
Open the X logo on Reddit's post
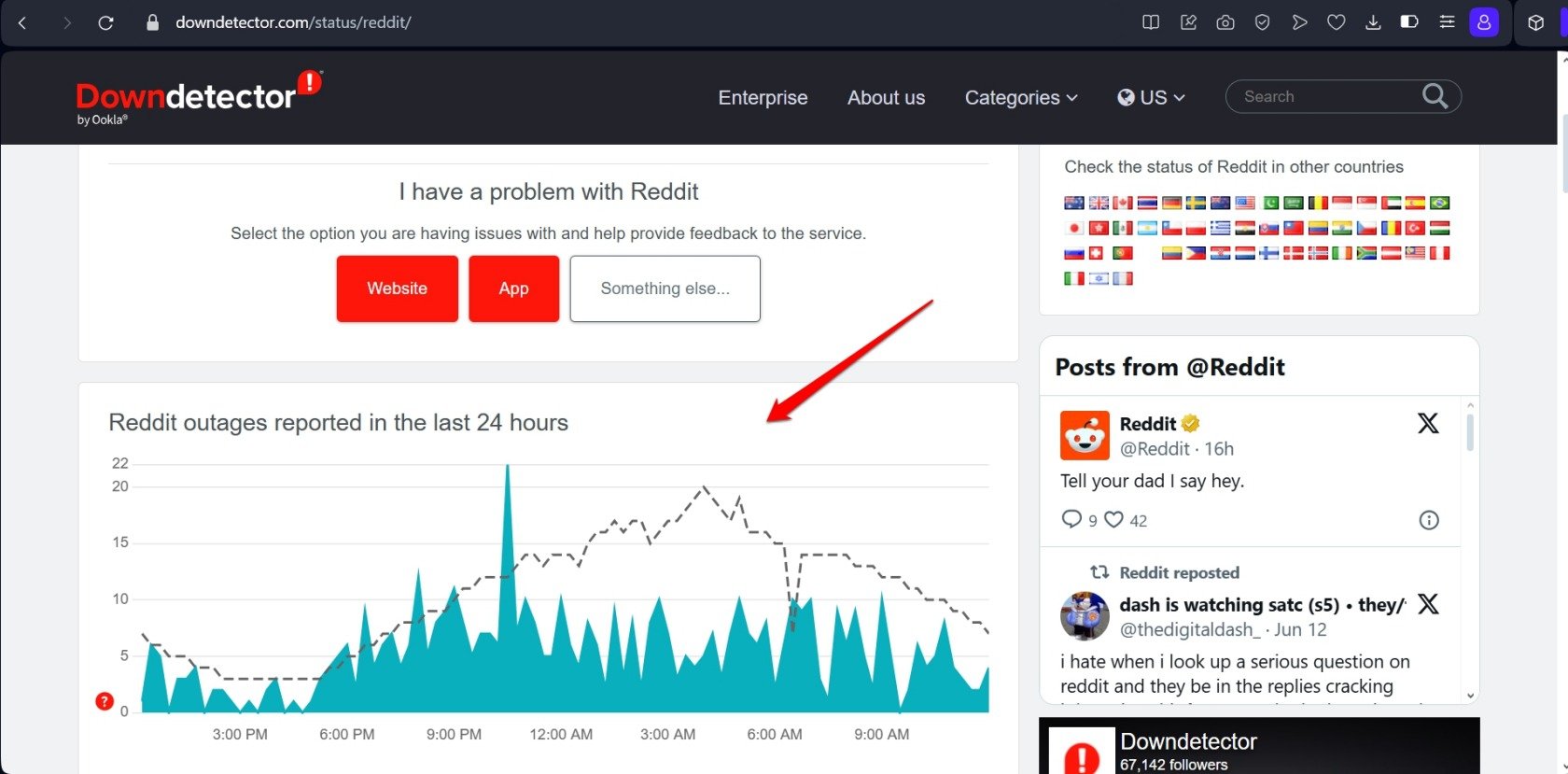click(1428, 423)
